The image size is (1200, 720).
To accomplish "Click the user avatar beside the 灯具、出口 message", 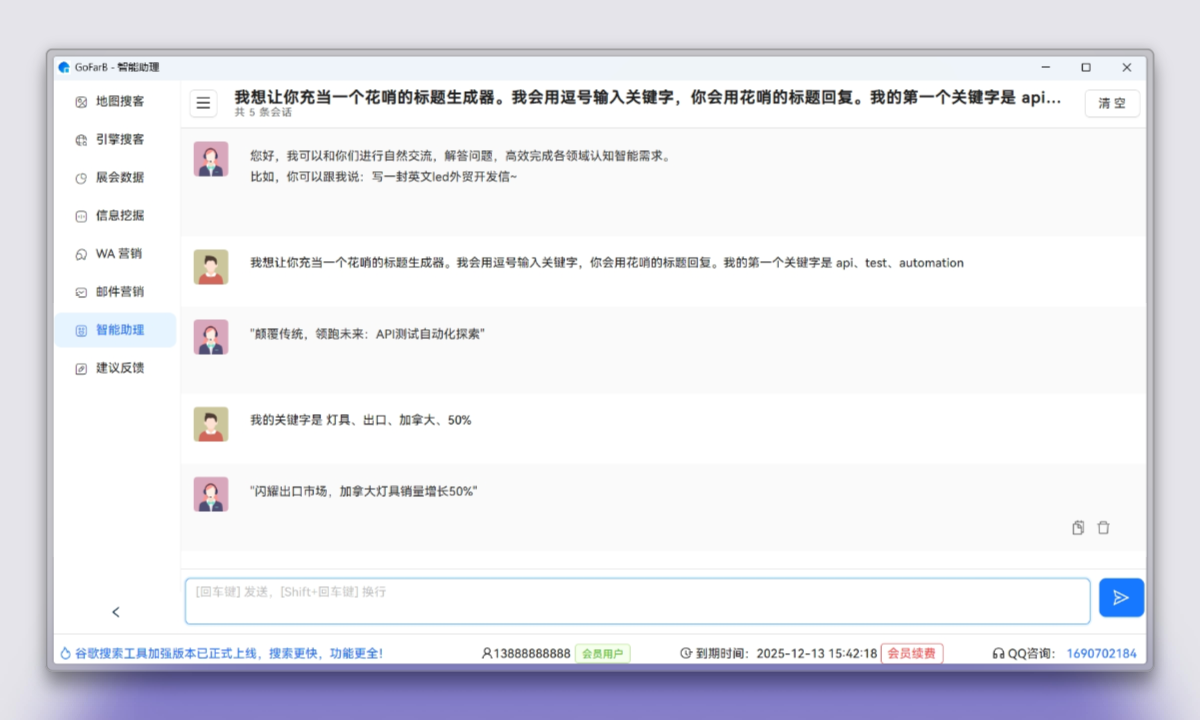I will point(211,424).
